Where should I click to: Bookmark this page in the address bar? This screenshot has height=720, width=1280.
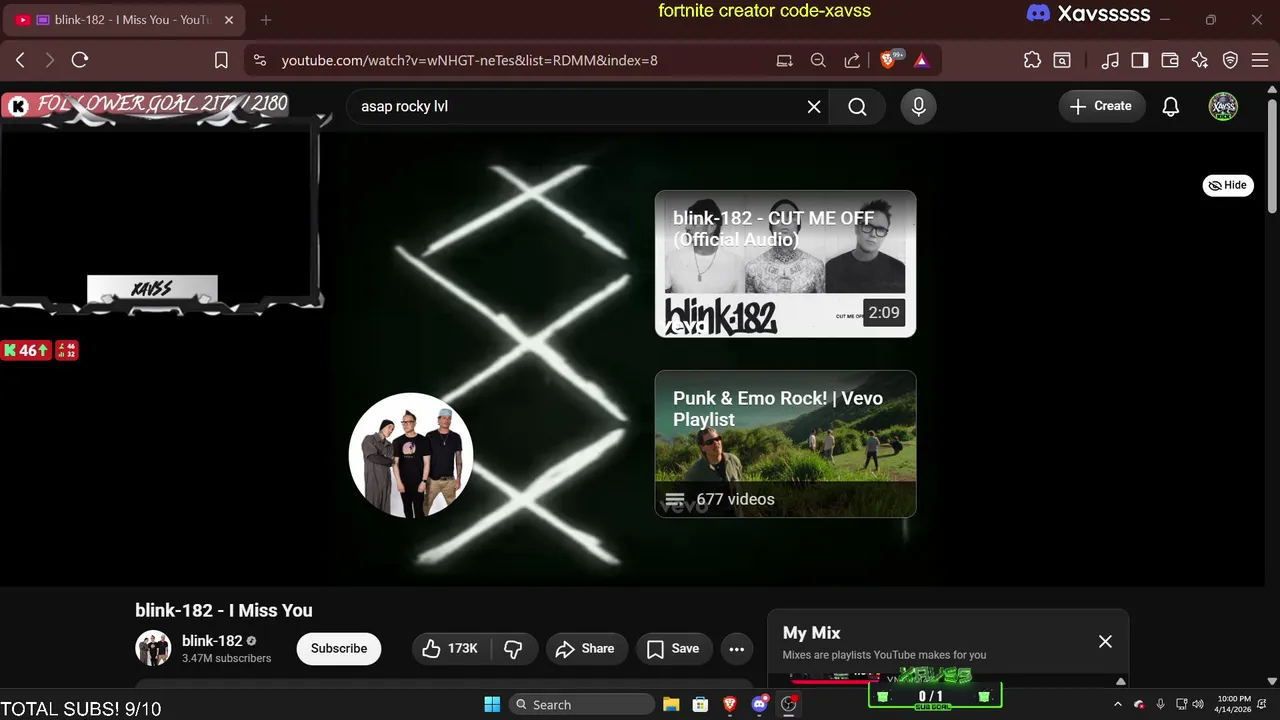222,60
